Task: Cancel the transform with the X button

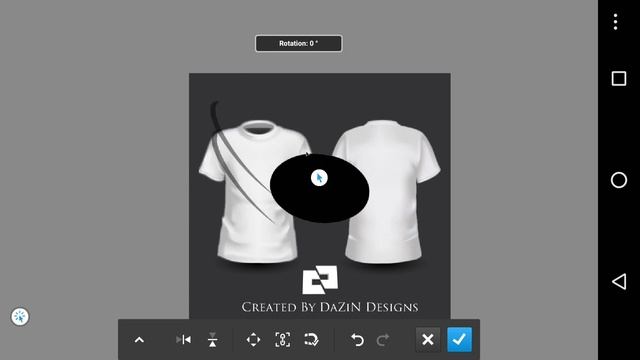Action: click(x=428, y=339)
